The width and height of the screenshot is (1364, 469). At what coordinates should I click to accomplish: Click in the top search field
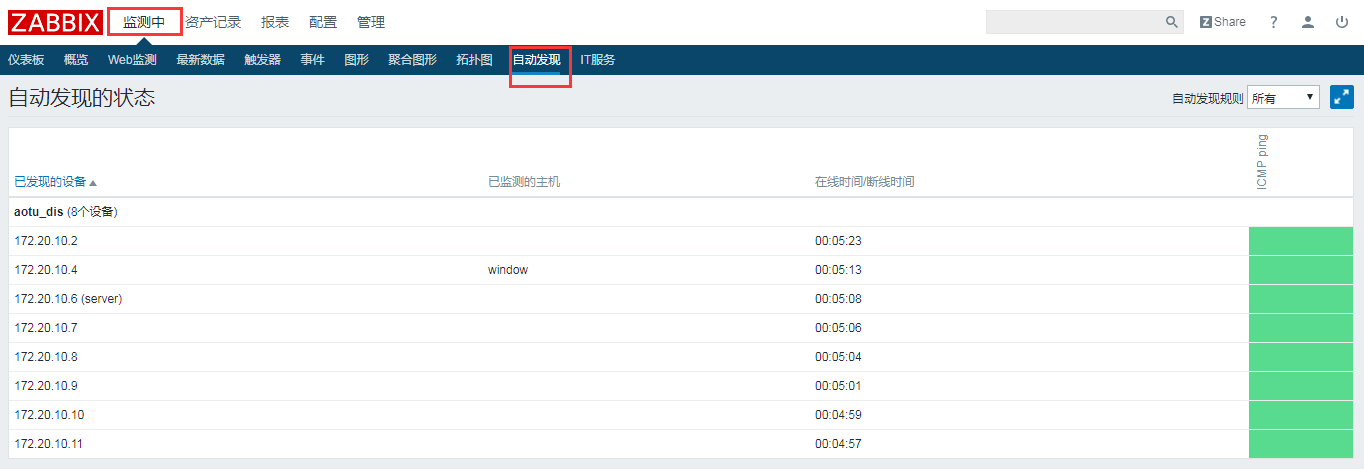tap(1076, 22)
